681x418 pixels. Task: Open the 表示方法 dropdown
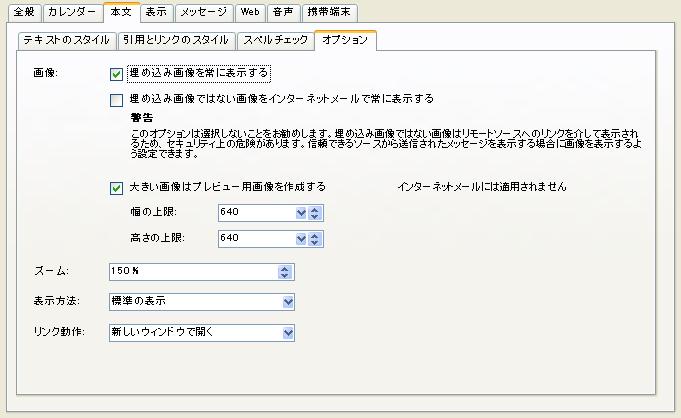202,302
